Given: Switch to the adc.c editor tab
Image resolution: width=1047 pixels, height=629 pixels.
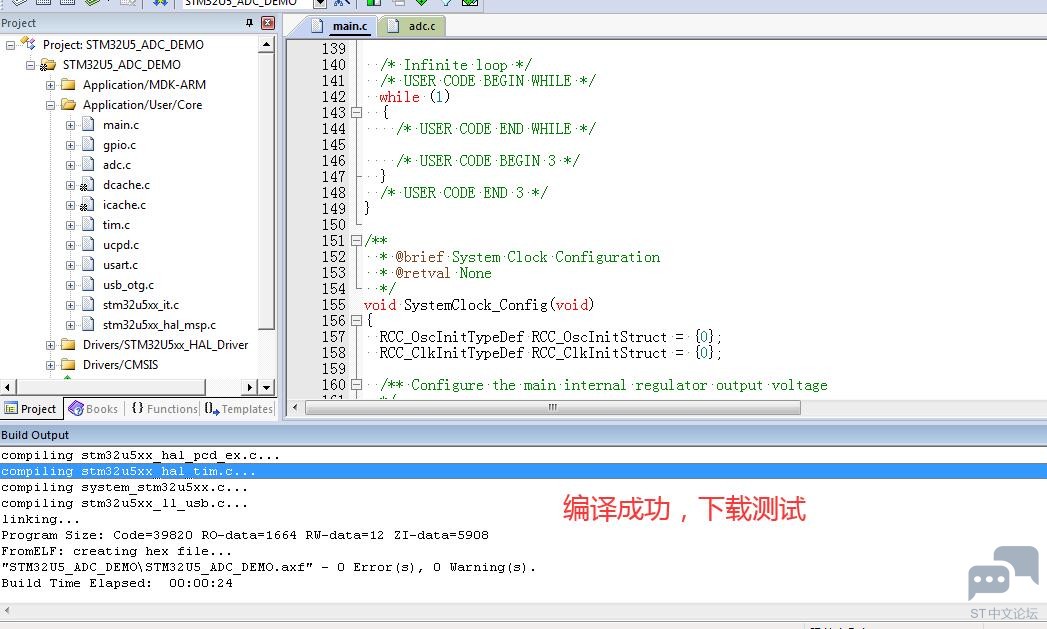Looking at the screenshot, I should (x=413, y=26).
